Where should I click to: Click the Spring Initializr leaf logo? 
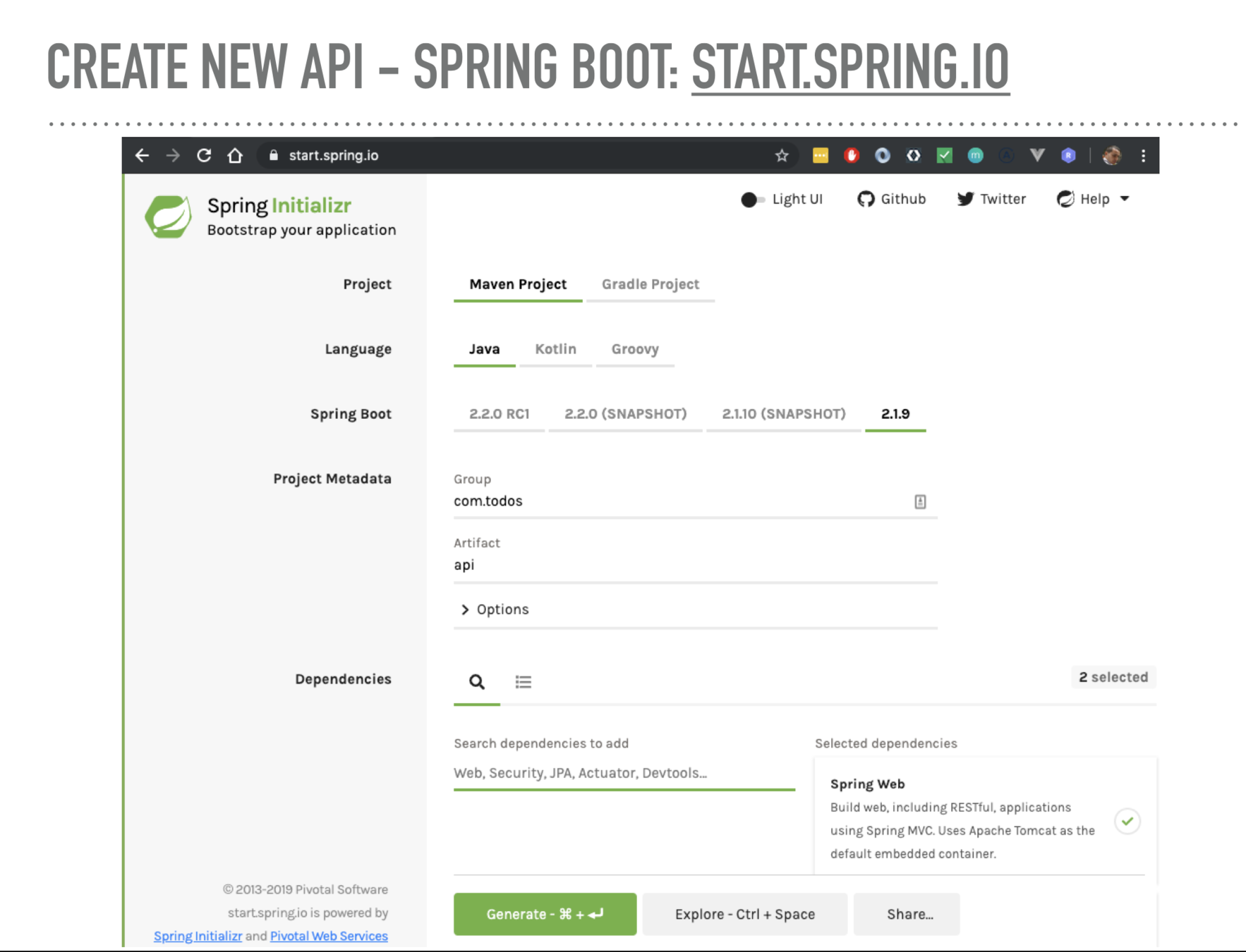[x=168, y=216]
